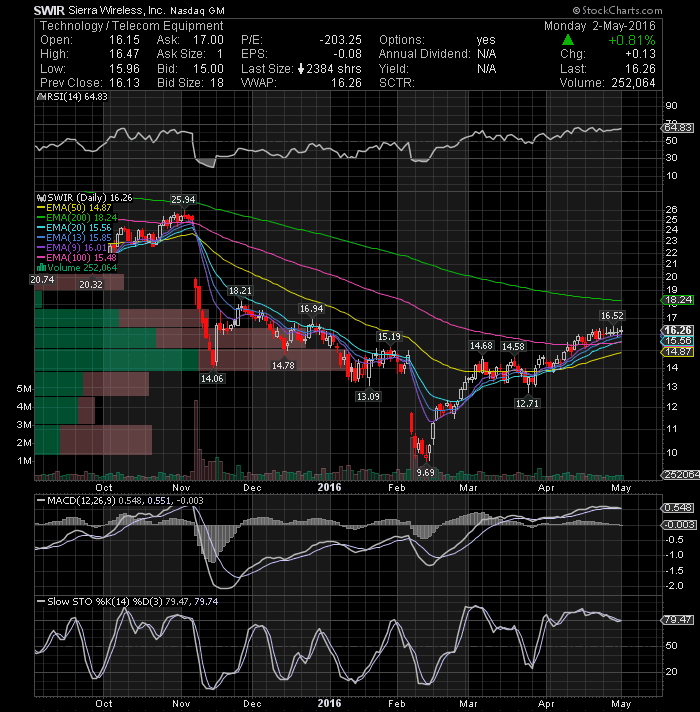This screenshot has height=712, width=700.
Task: Click the Sierra Wireless, Inc. company name
Action: pos(117,10)
